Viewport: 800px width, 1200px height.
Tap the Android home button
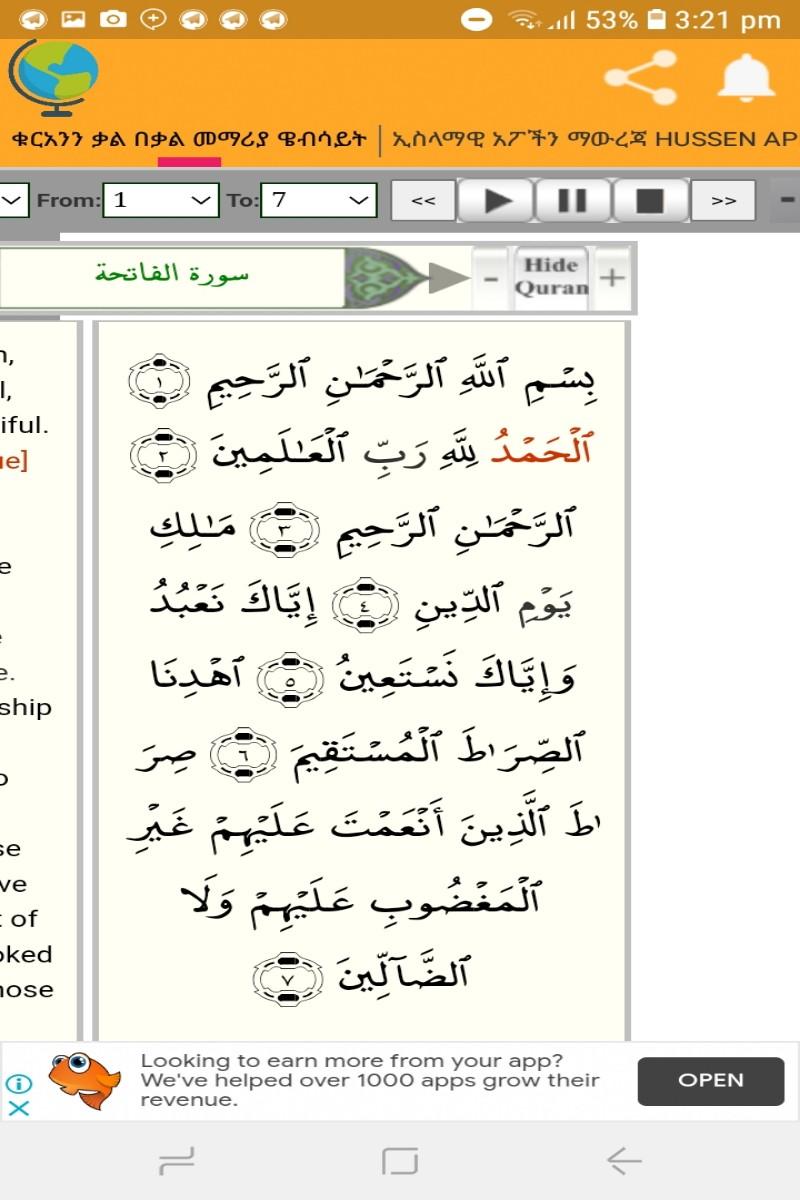pos(400,1161)
